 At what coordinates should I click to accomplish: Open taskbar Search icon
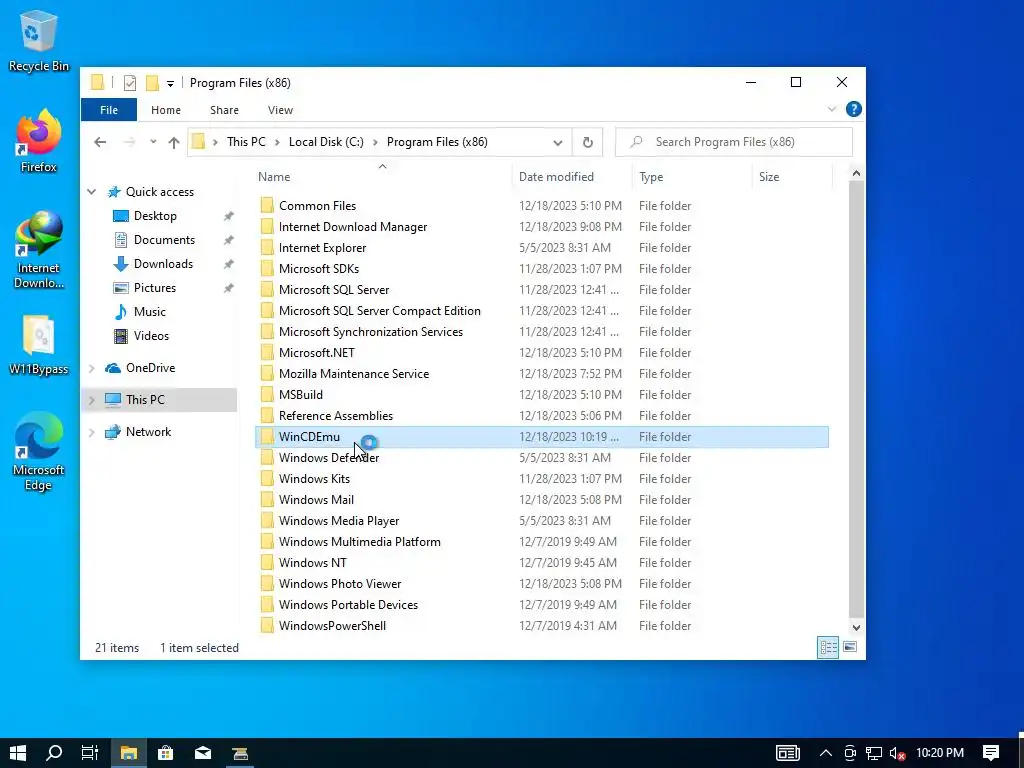click(54, 753)
